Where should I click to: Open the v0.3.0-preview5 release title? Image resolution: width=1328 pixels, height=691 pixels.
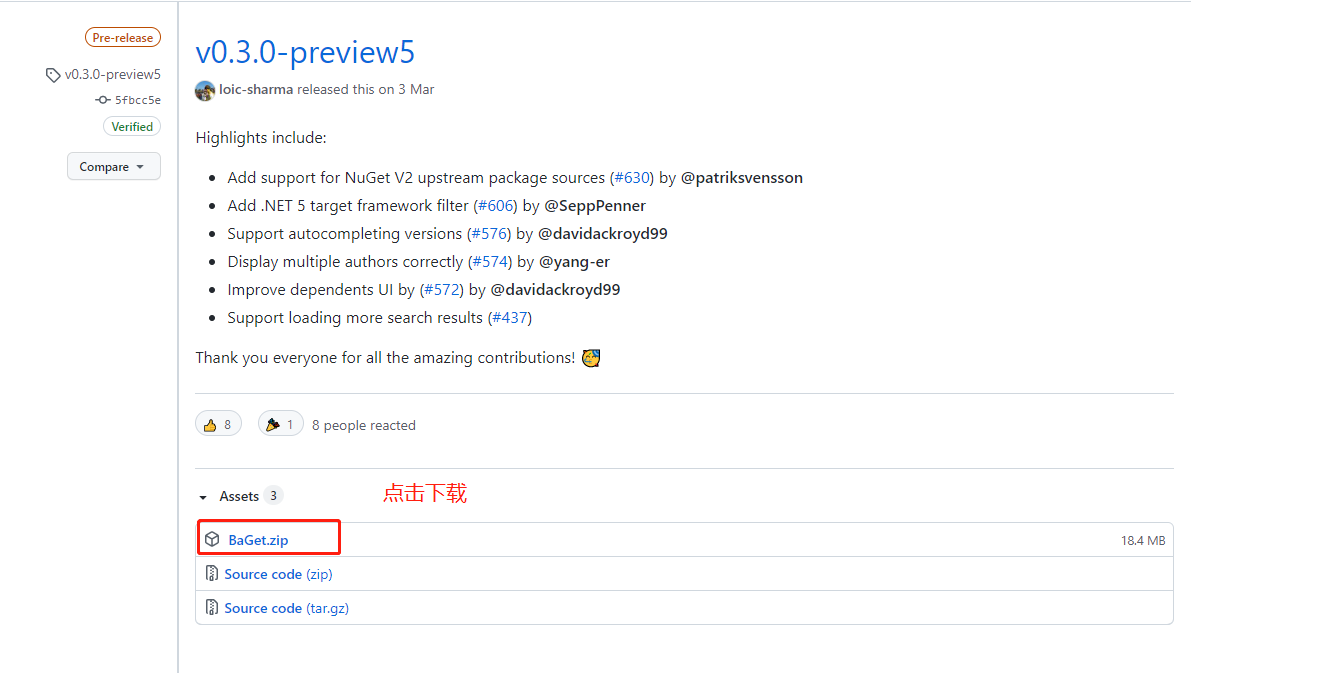(305, 52)
